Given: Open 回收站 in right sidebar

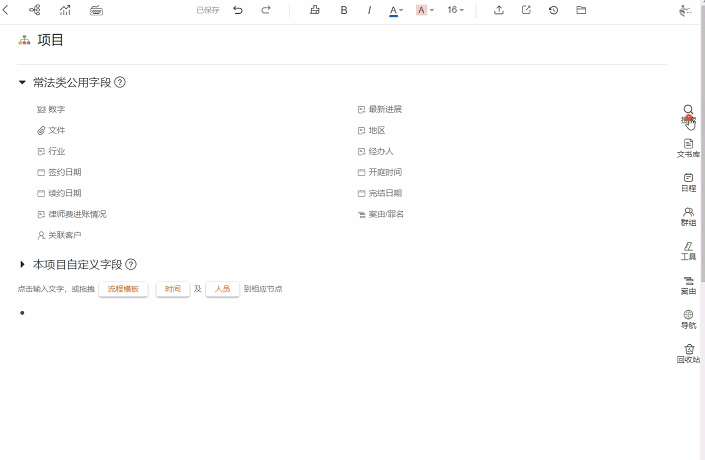Looking at the screenshot, I should [688, 354].
